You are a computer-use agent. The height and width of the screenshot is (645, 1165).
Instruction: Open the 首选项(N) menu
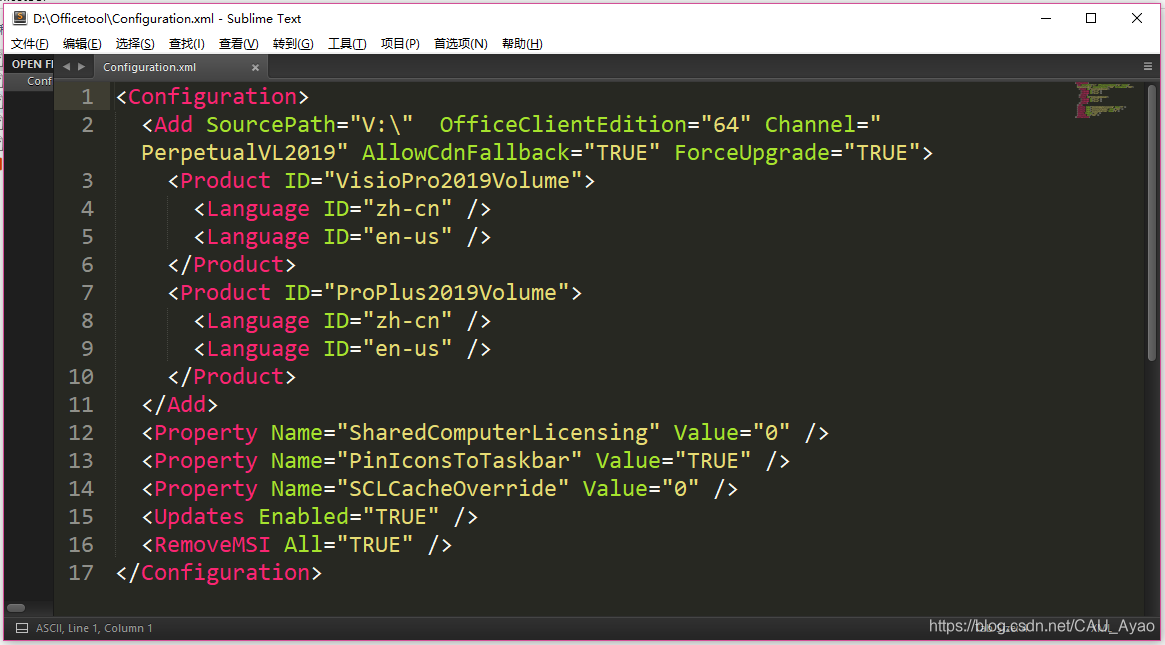click(x=461, y=44)
